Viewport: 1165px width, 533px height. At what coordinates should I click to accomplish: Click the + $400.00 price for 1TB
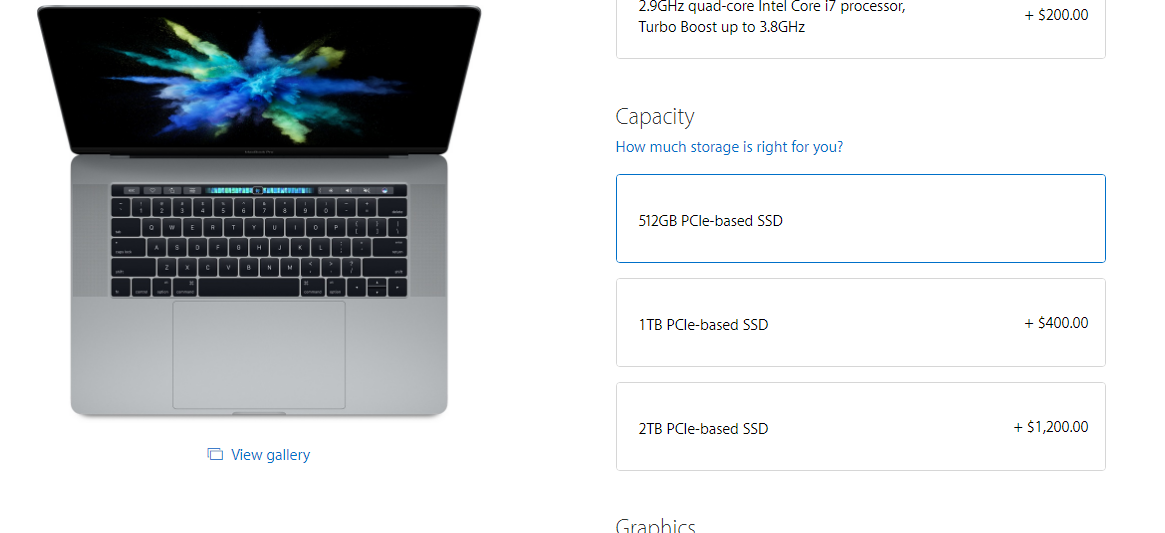pyautogui.click(x=1057, y=323)
